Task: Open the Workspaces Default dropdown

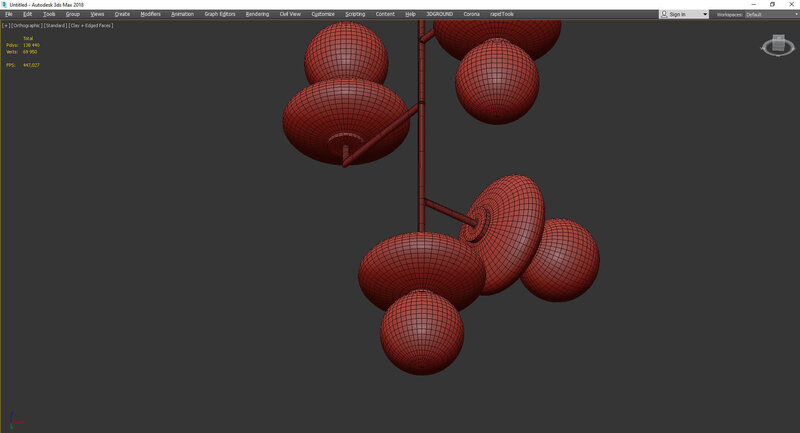Action: tap(770, 15)
